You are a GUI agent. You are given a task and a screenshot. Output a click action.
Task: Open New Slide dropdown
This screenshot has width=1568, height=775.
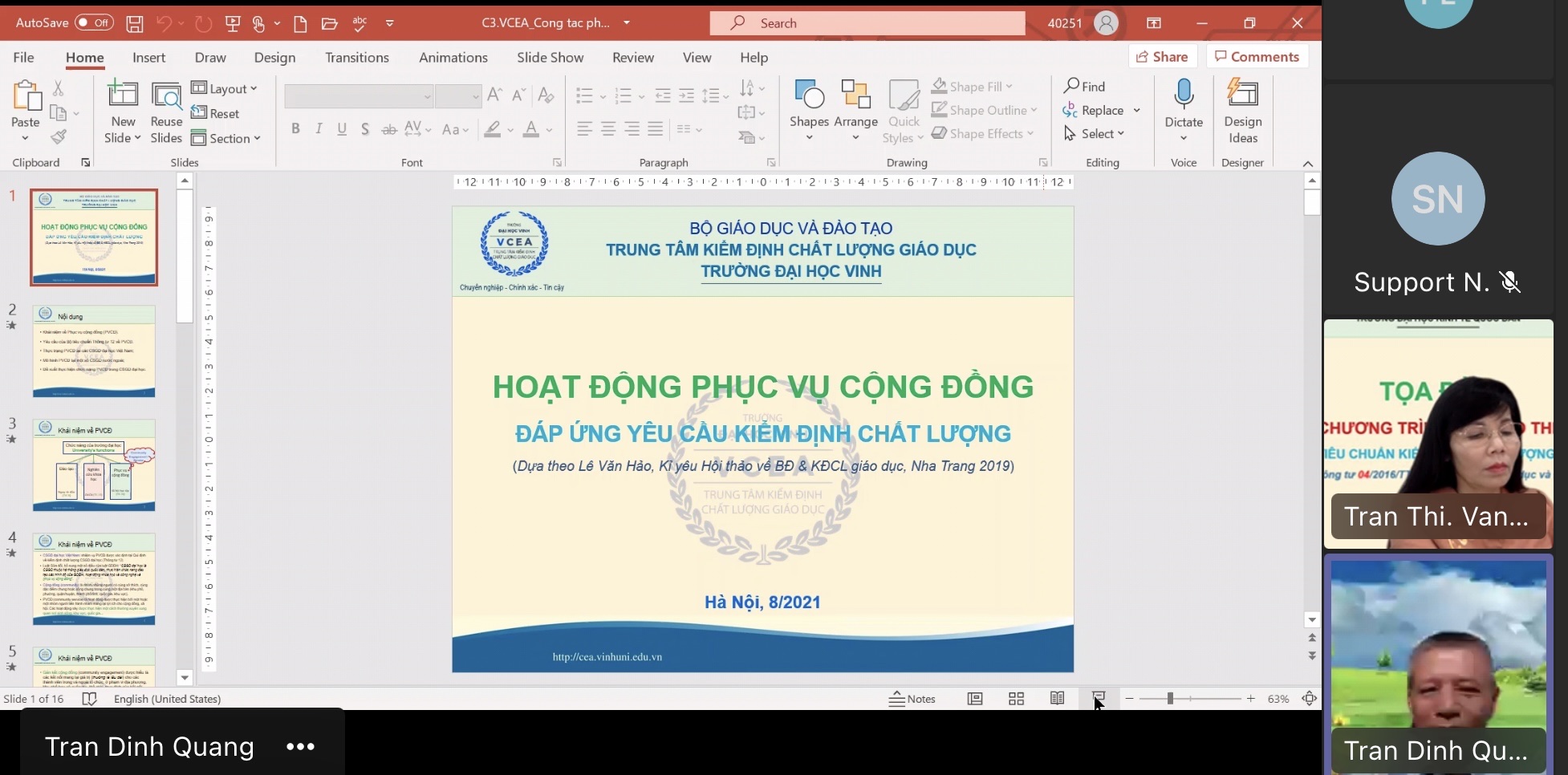(123, 138)
